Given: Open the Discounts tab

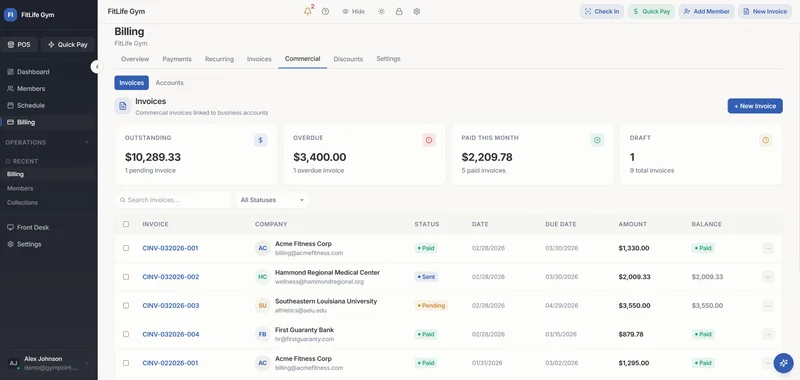Looking at the screenshot, I should pos(348,59).
